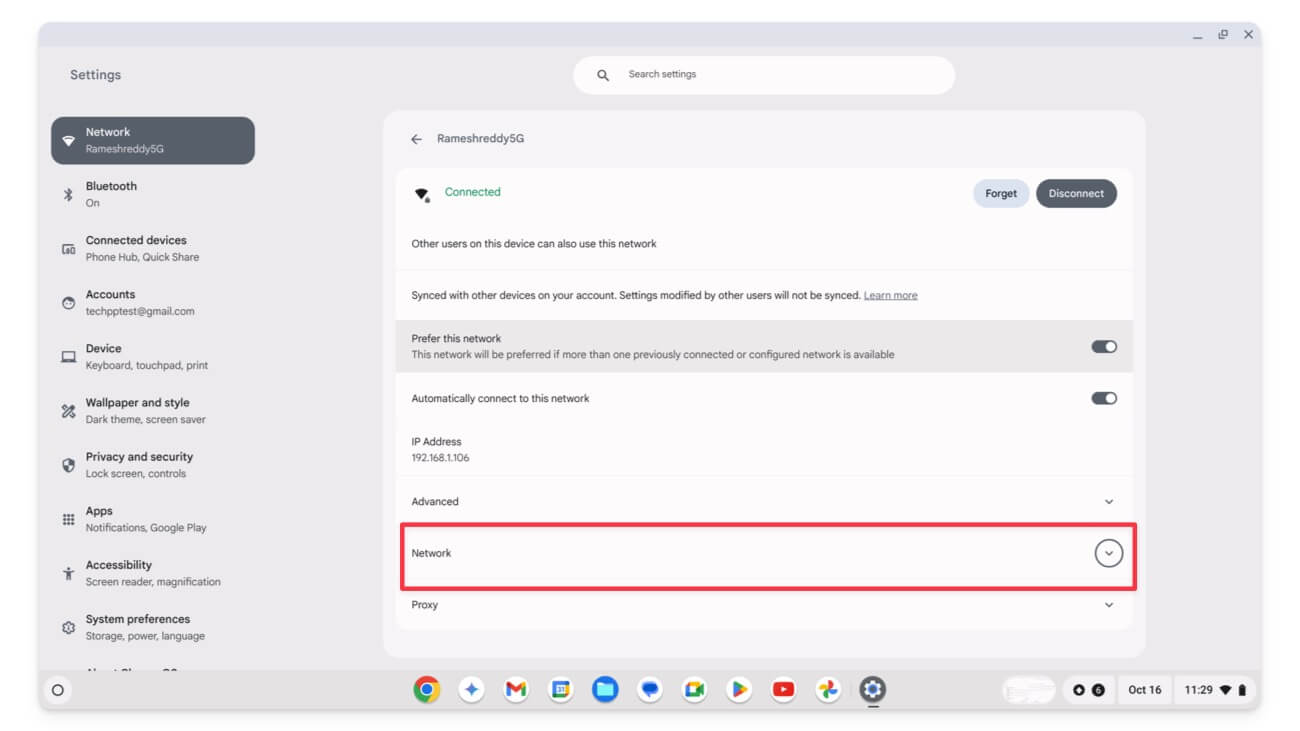The width and height of the screenshot is (1300, 731).
Task: Open the launcher circle button
Action: 58,690
